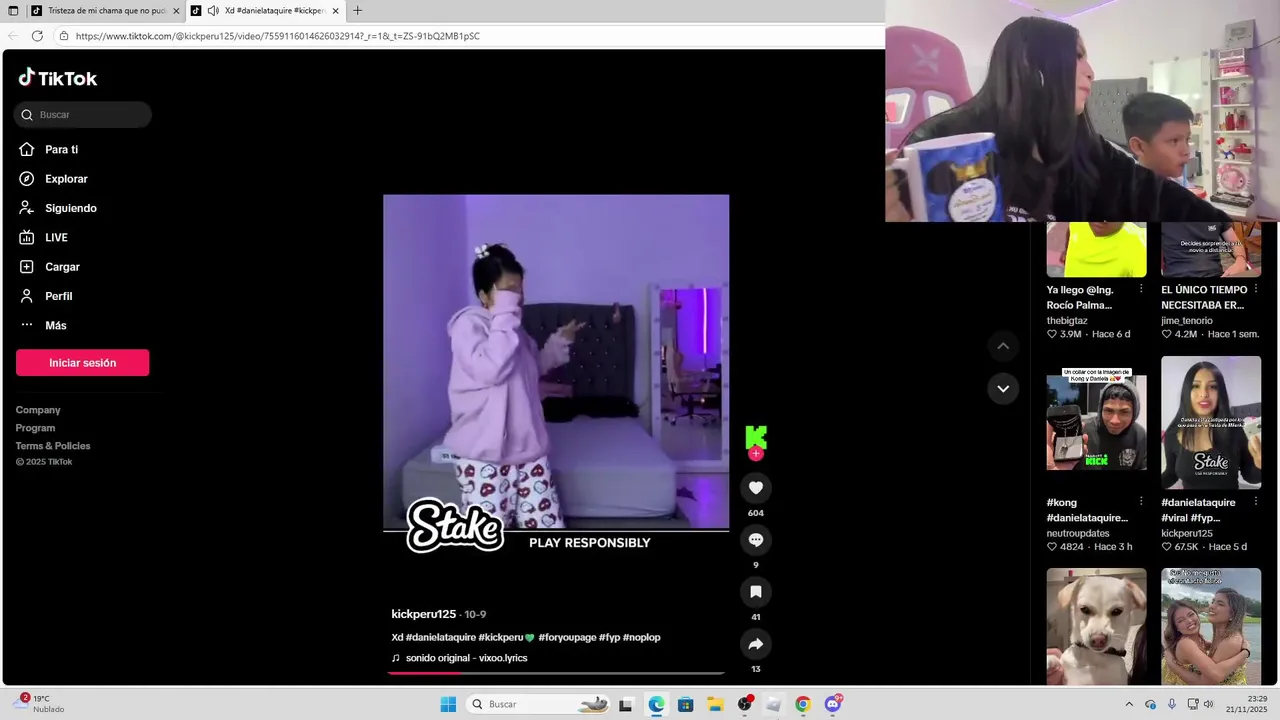Go to the next video with down chevron
The height and width of the screenshot is (720, 1280).
pyautogui.click(x=1003, y=388)
